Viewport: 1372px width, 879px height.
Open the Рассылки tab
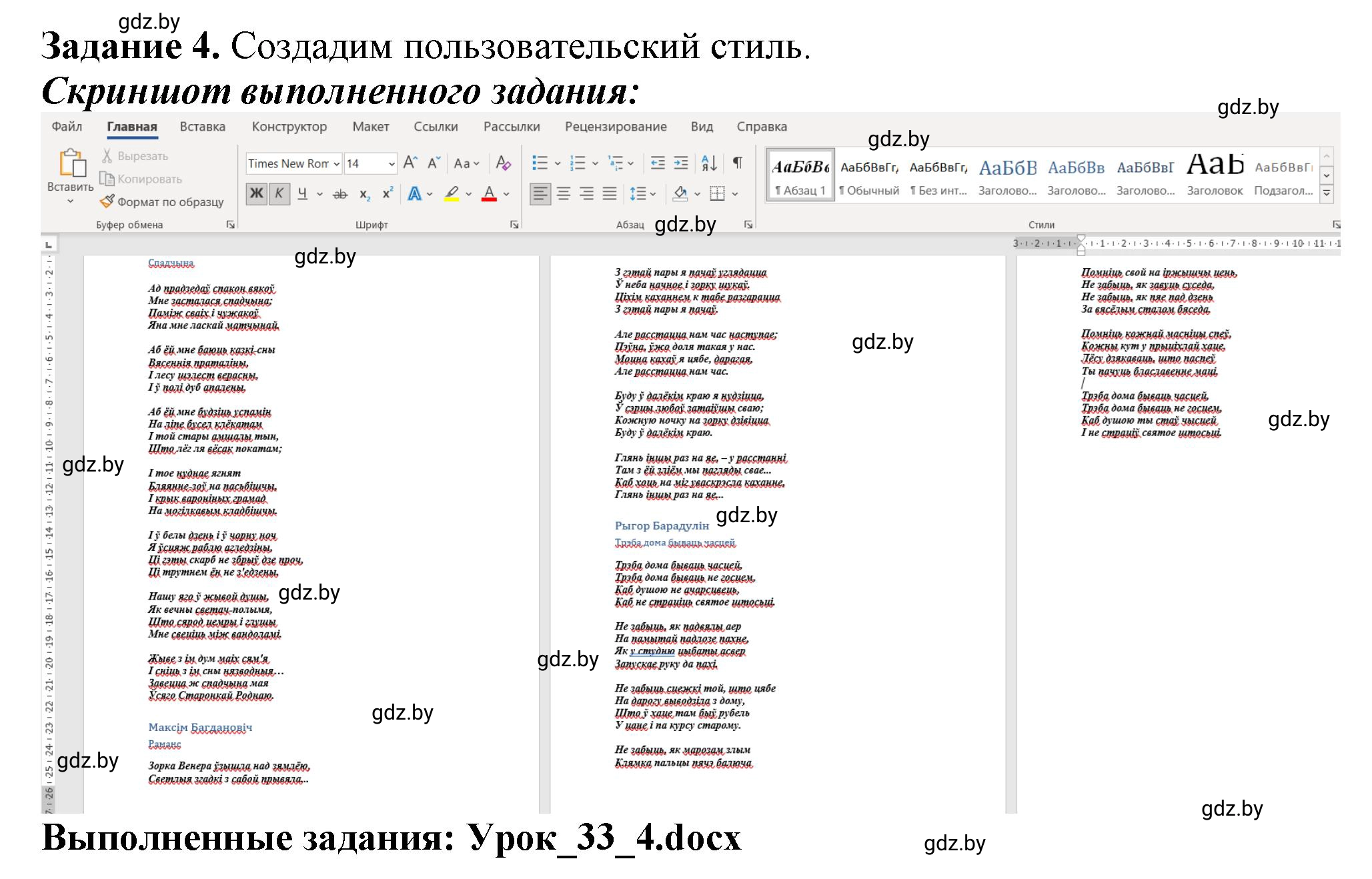(512, 127)
